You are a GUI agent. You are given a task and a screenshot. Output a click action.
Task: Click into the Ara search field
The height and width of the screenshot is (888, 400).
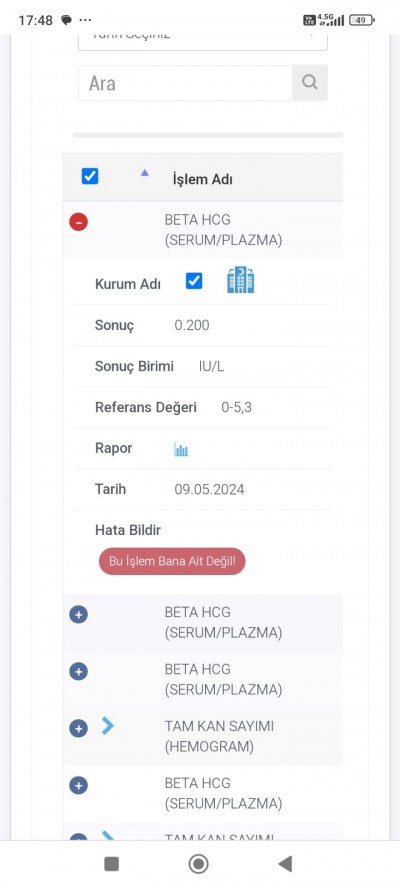(185, 83)
